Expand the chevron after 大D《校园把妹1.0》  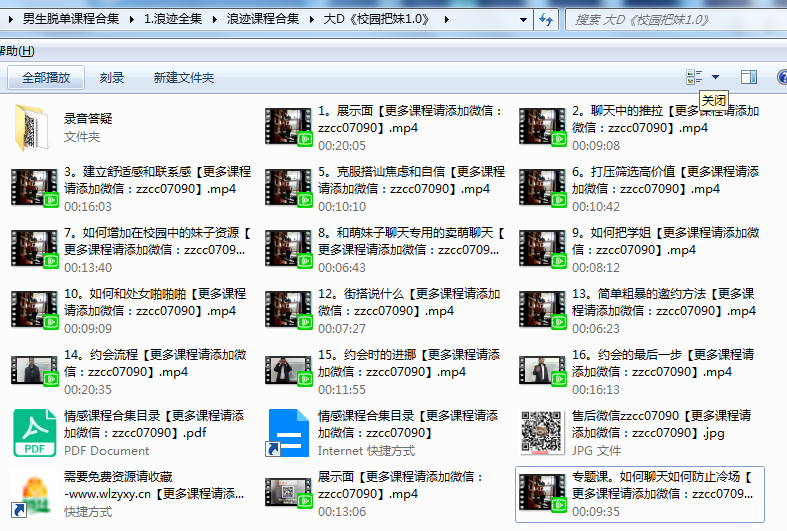[446, 20]
